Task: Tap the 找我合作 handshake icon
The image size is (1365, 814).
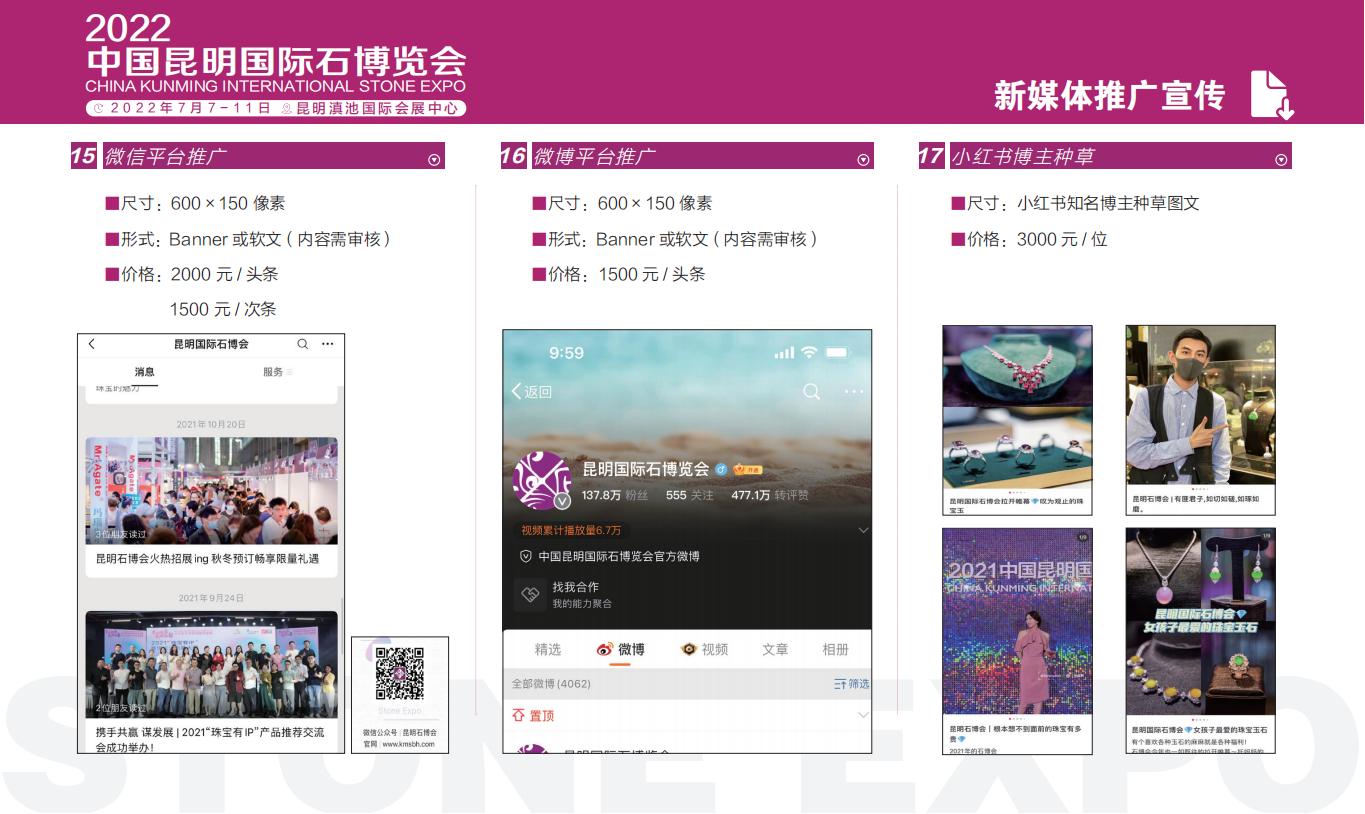Action: point(530,594)
